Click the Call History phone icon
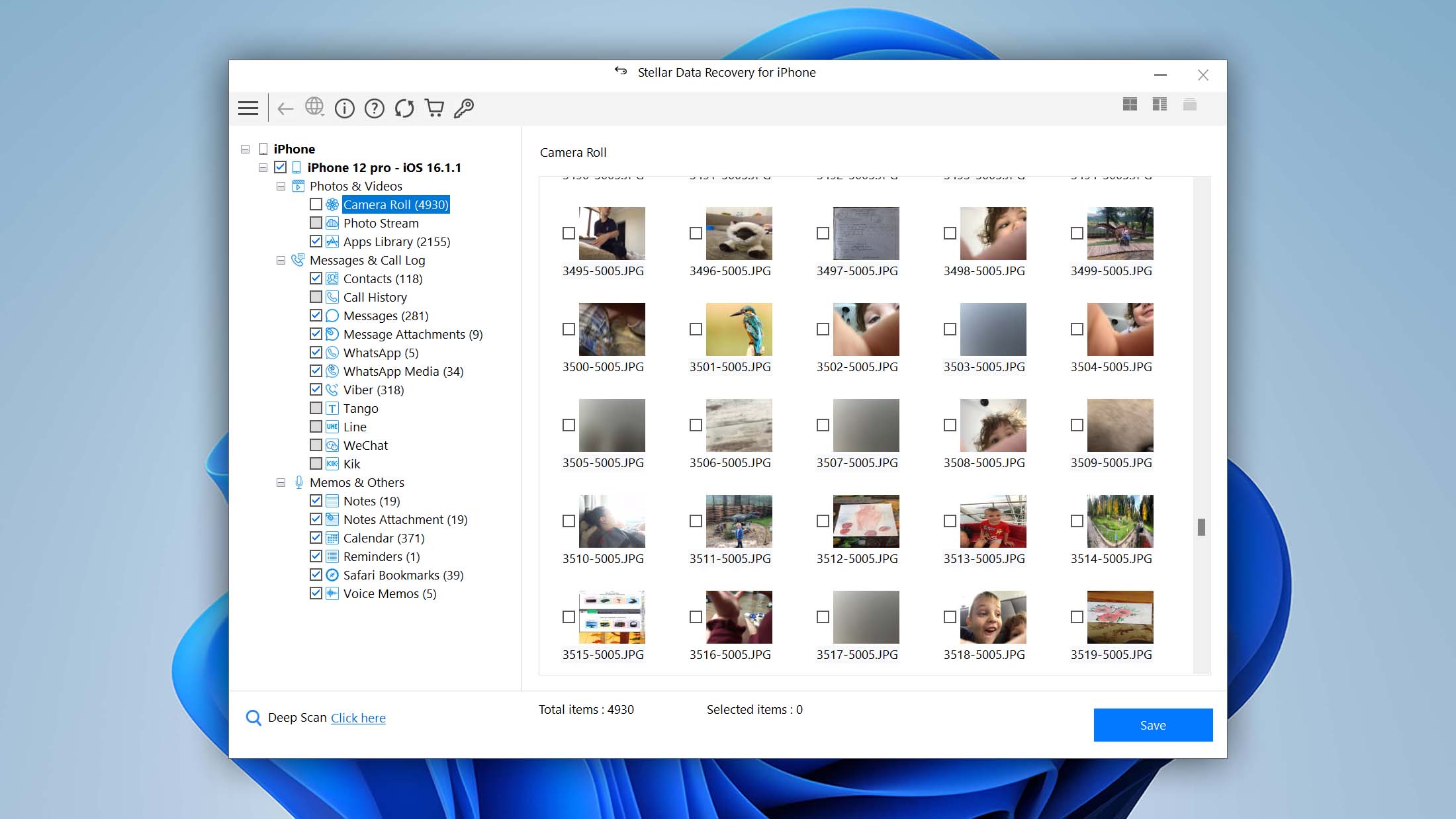Screen dimensions: 1456x819 (332, 297)
